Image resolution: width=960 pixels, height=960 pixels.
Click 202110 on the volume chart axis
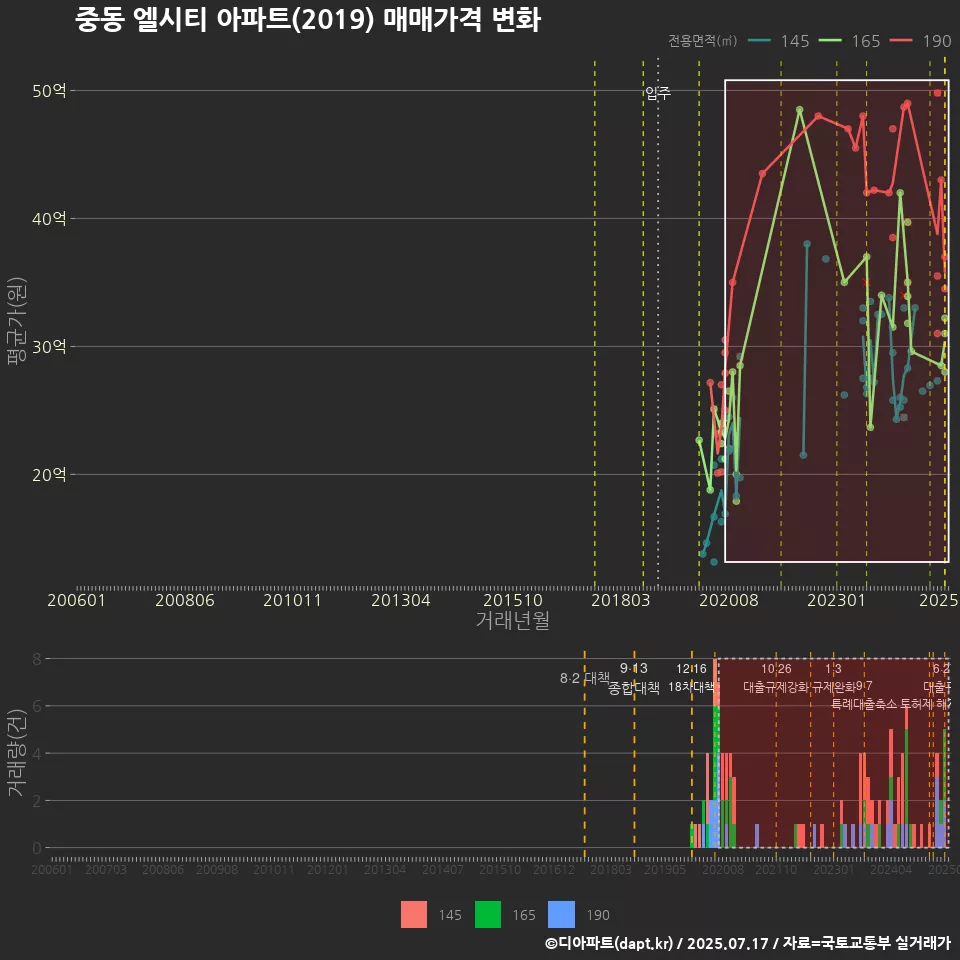pos(776,869)
